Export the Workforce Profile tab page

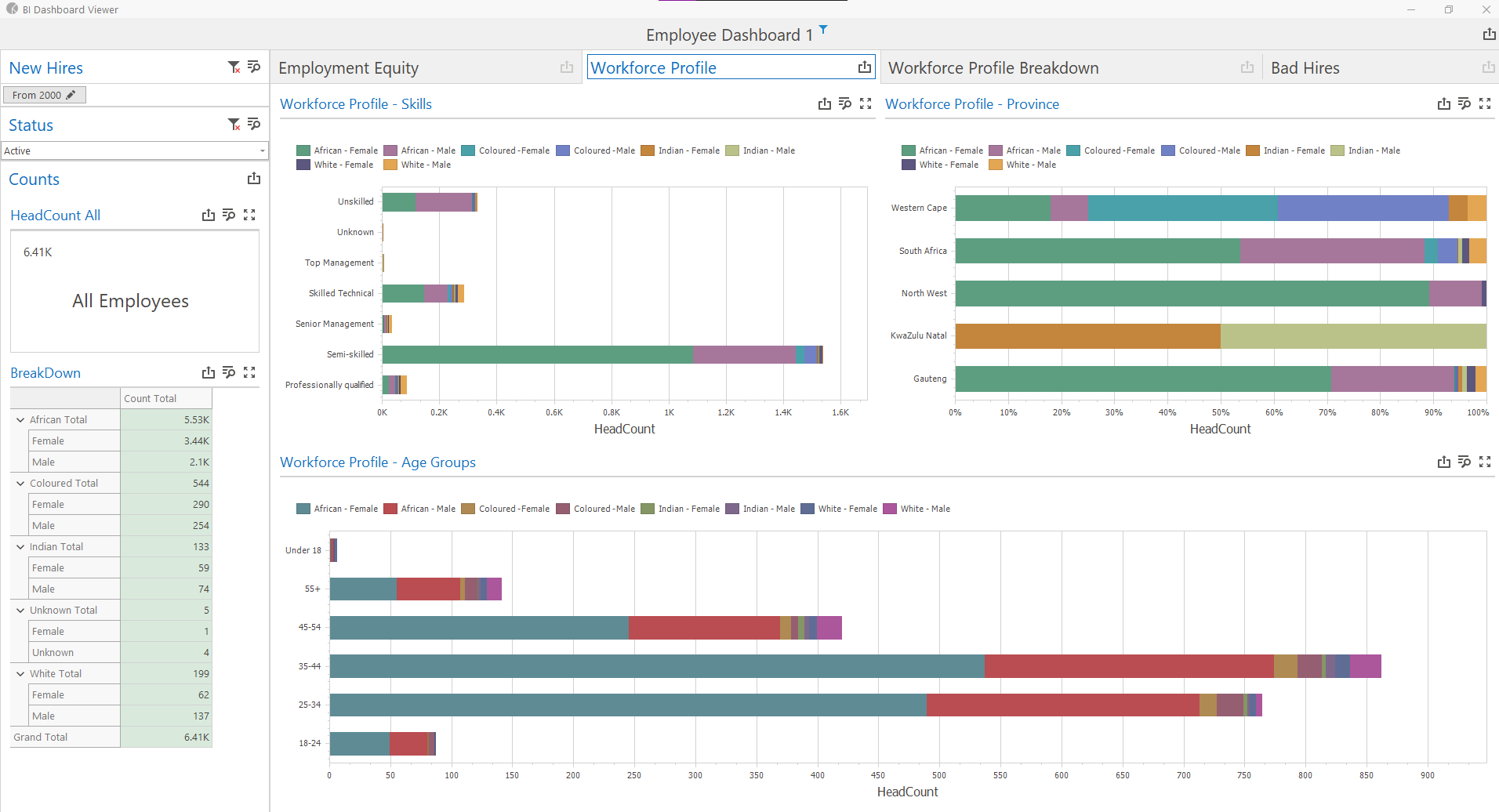(x=865, y=67)
